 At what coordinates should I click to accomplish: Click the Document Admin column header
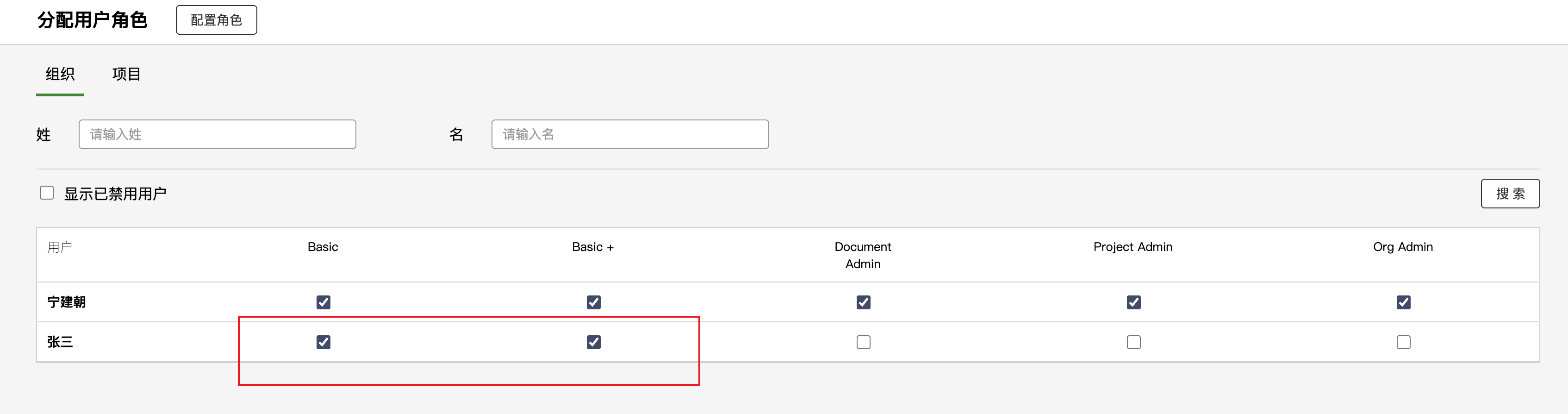pos(863,255)
